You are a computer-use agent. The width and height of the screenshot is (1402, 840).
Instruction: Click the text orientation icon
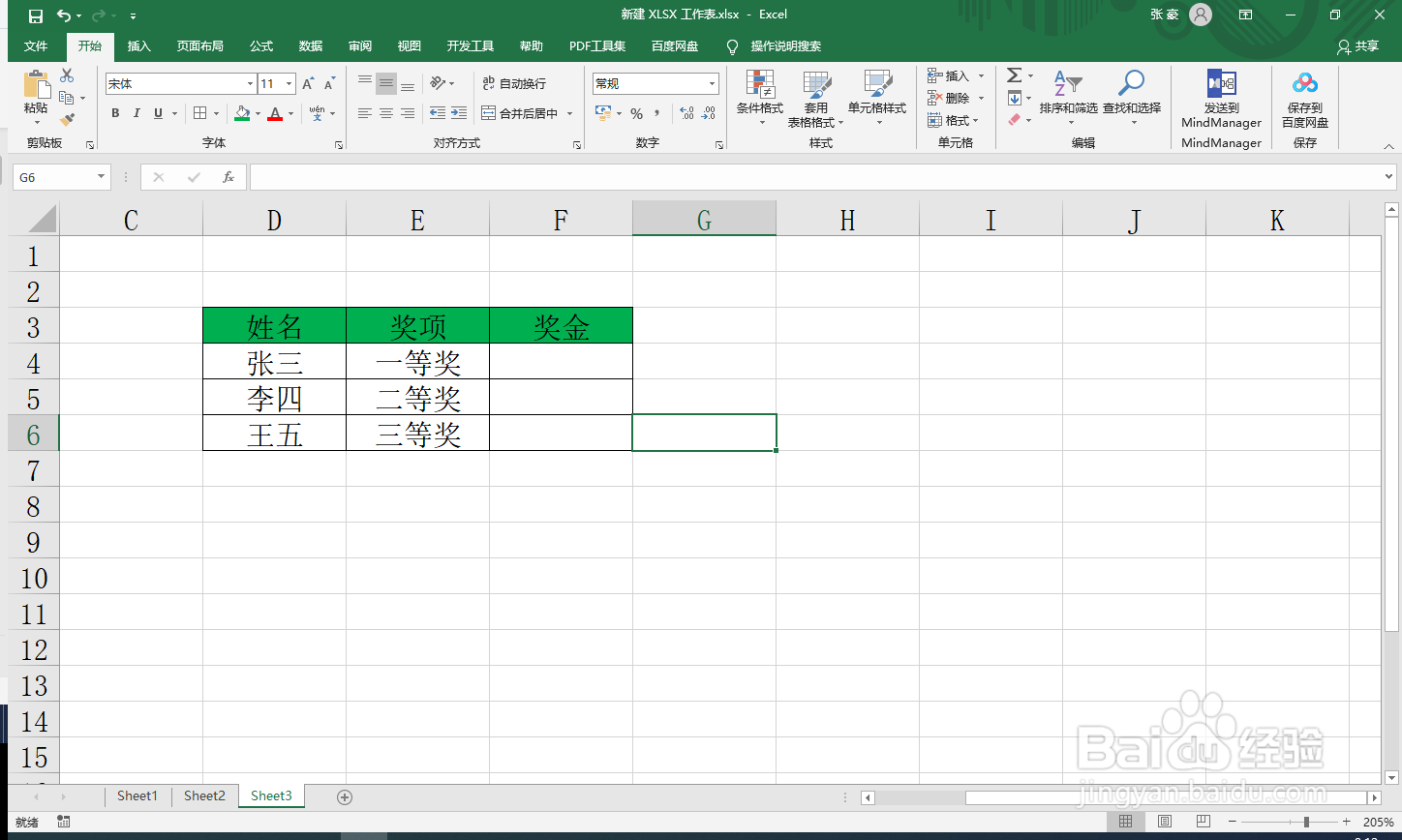(439, 83)
